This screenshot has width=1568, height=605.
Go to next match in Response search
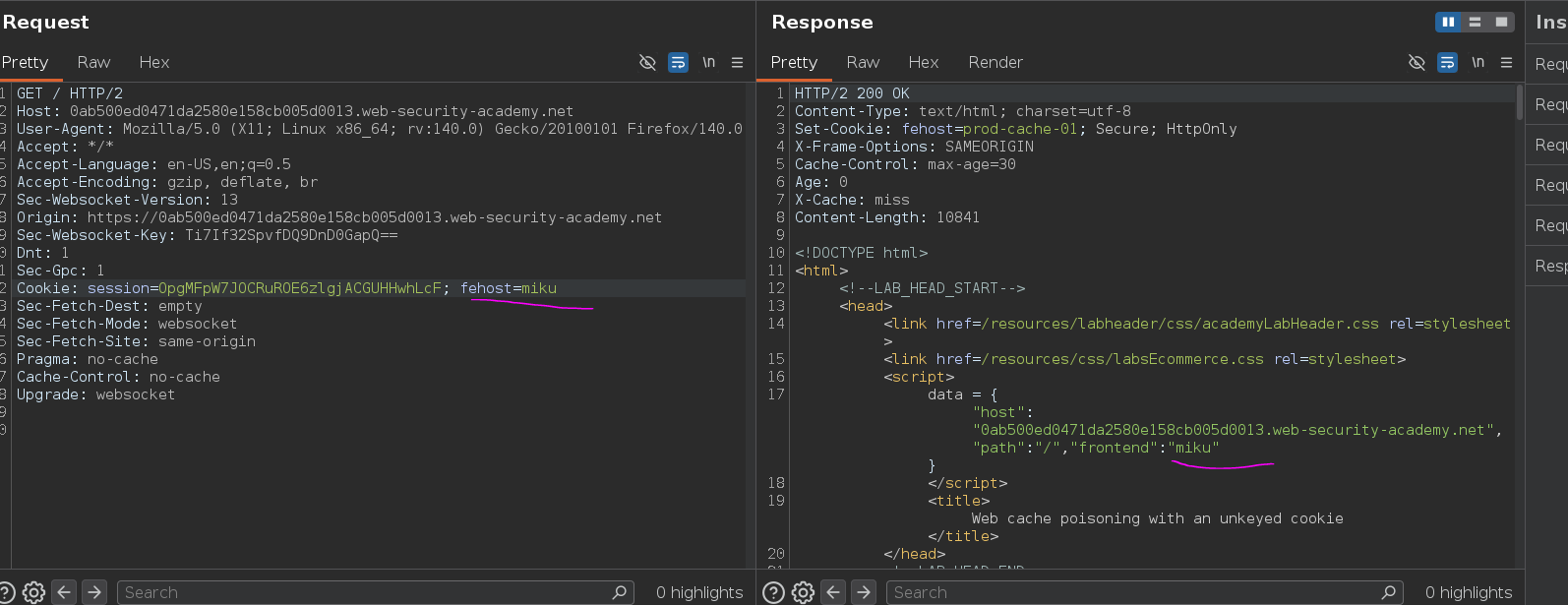[x=864, y=592]
